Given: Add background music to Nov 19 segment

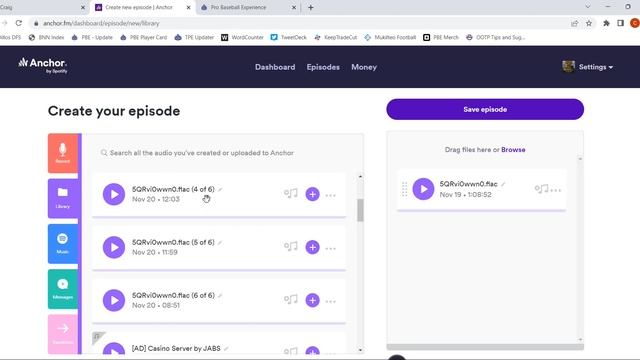Looking at the screenshot, I should 541,189.
